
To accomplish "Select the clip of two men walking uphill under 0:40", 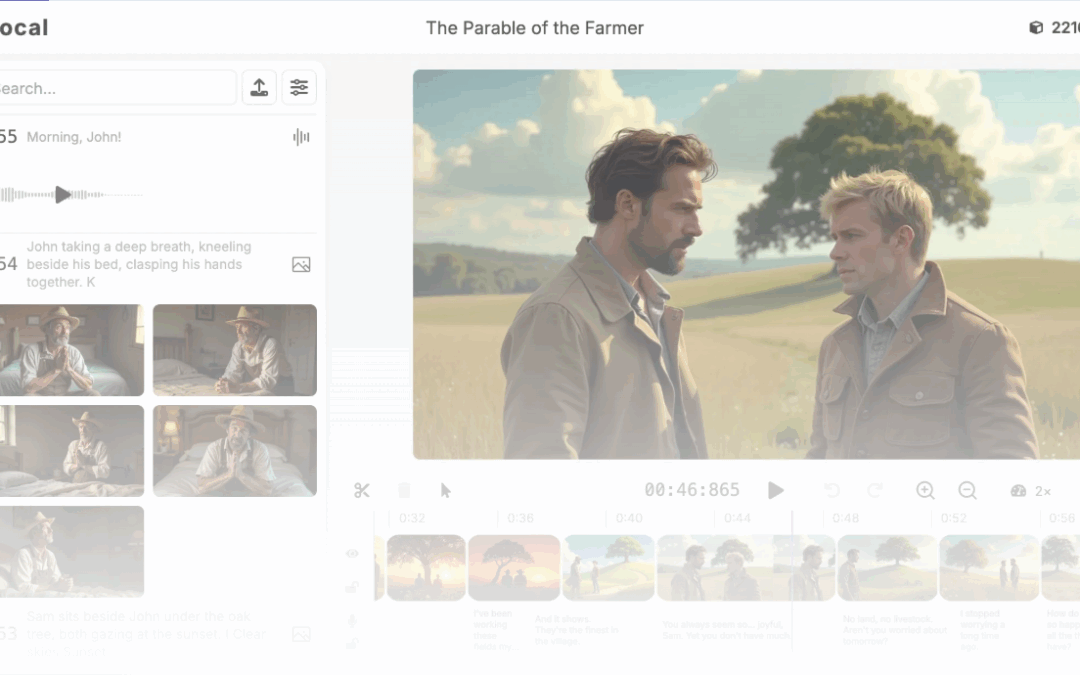I will click(608, 568).
